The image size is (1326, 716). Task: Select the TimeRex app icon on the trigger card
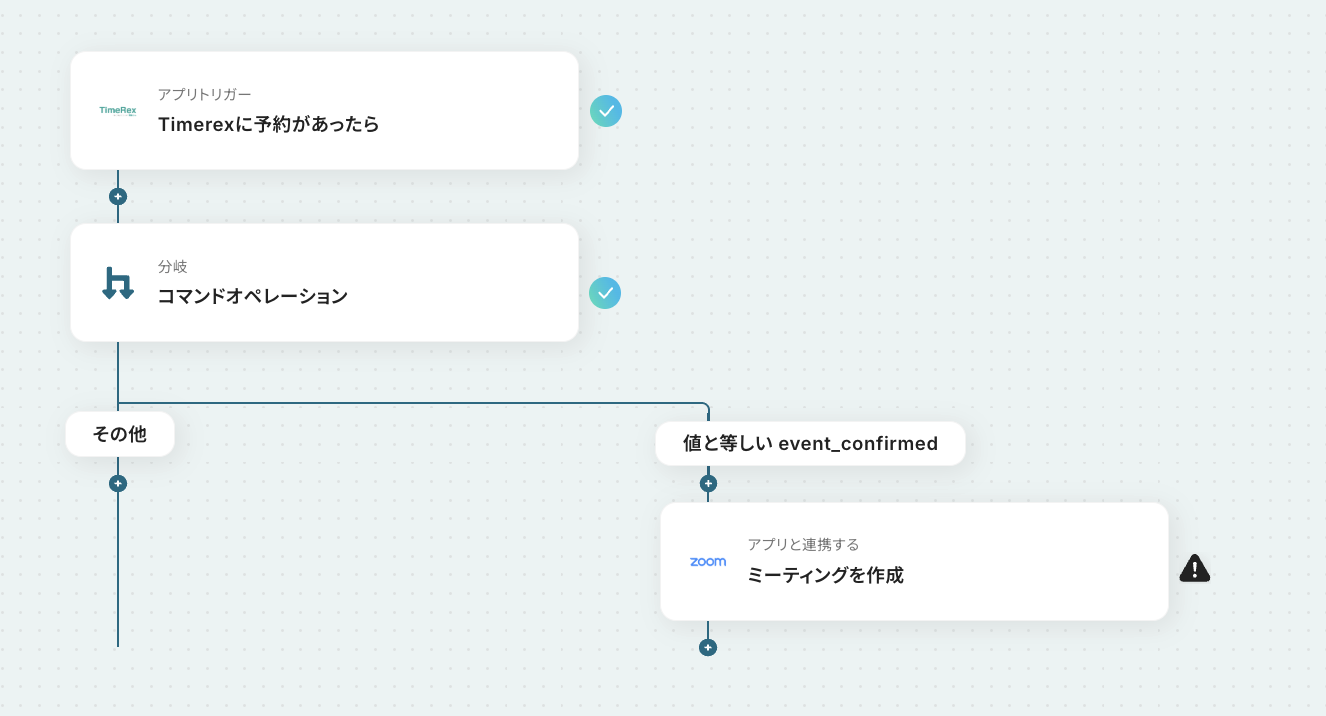click(x=117, y=111)
